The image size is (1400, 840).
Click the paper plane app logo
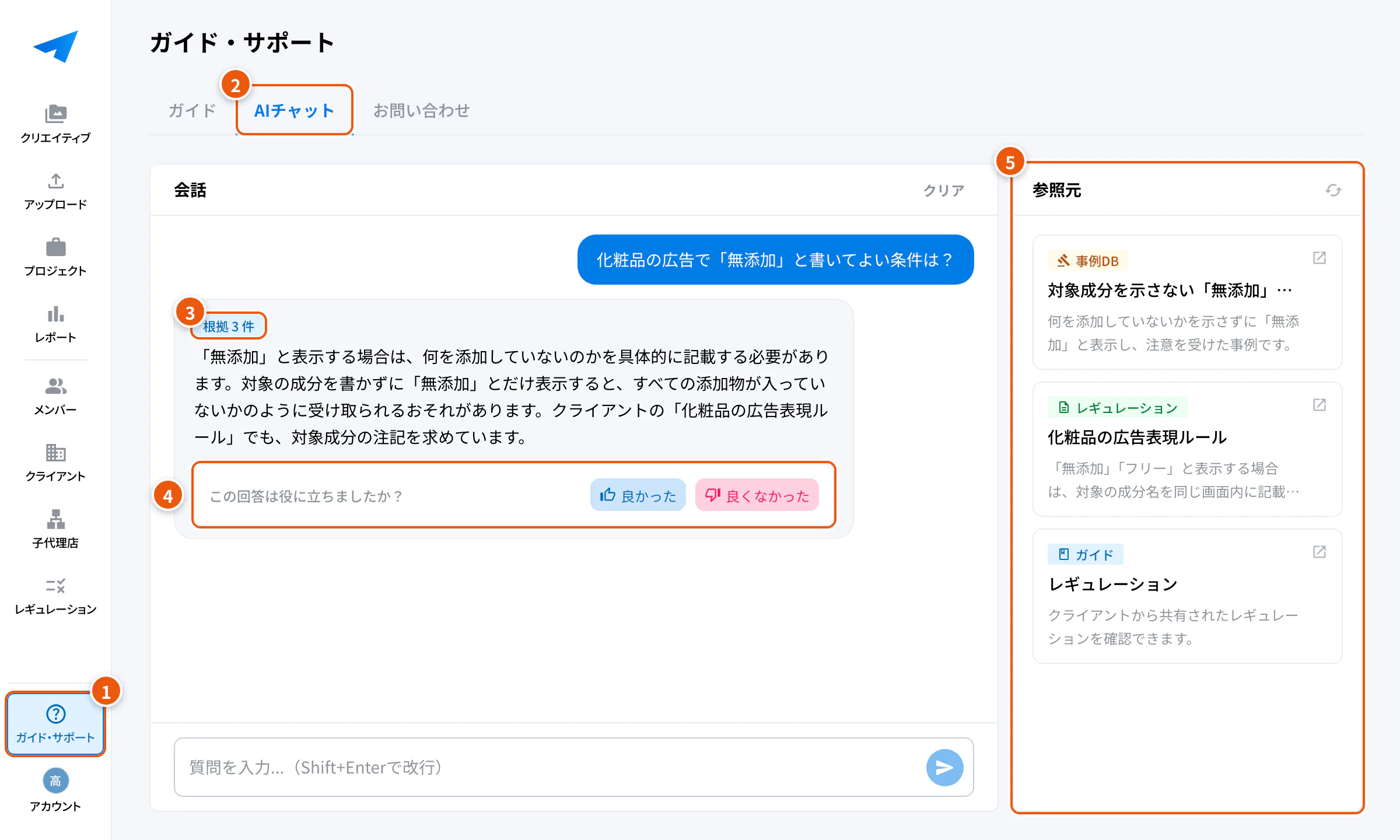[x=55, y=46]
